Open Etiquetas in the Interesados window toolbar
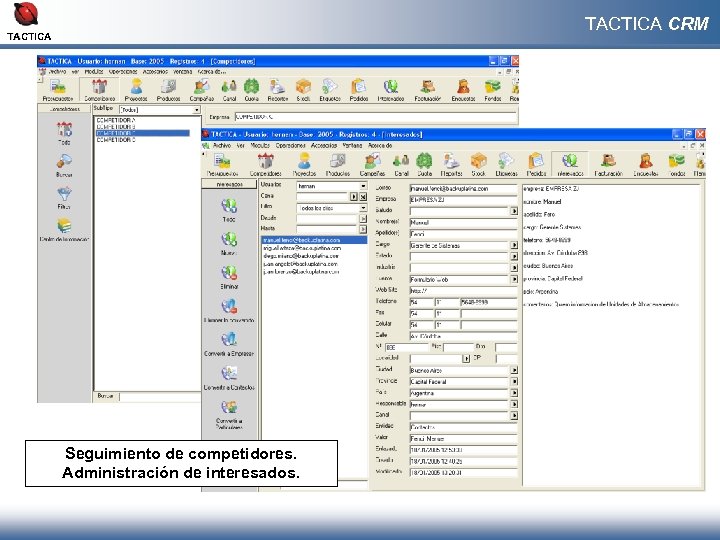Image resolution: width=720 pixels, height=540 pixels. (506, 165)
